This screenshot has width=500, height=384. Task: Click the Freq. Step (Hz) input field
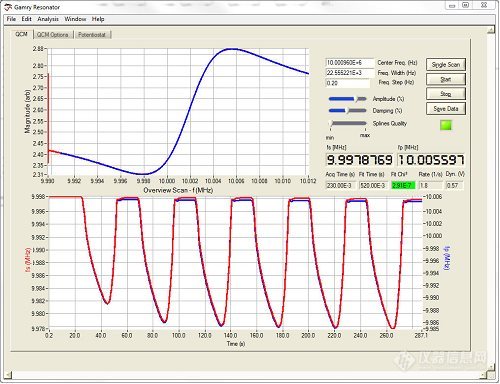(x=347, y=83)
